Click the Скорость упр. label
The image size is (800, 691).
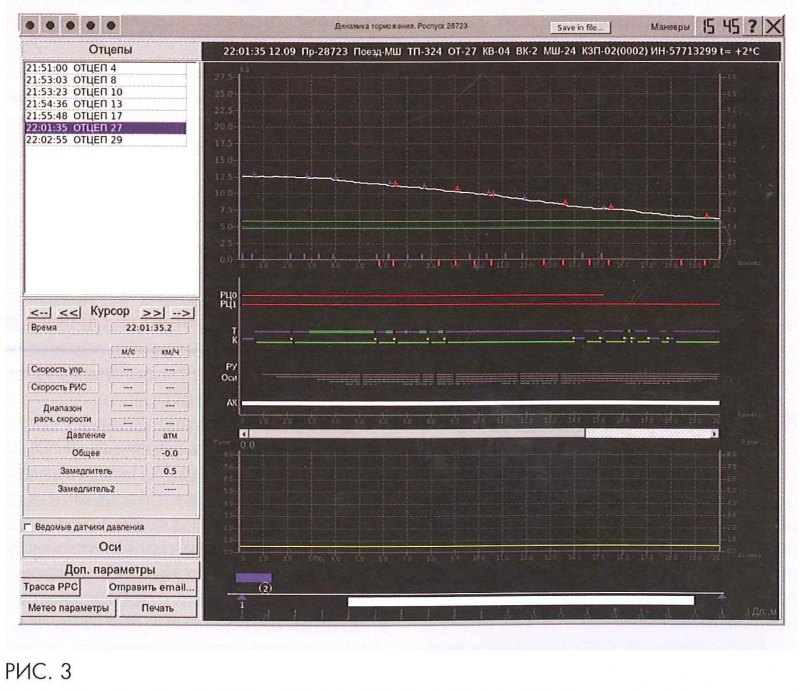click(63, 369)
